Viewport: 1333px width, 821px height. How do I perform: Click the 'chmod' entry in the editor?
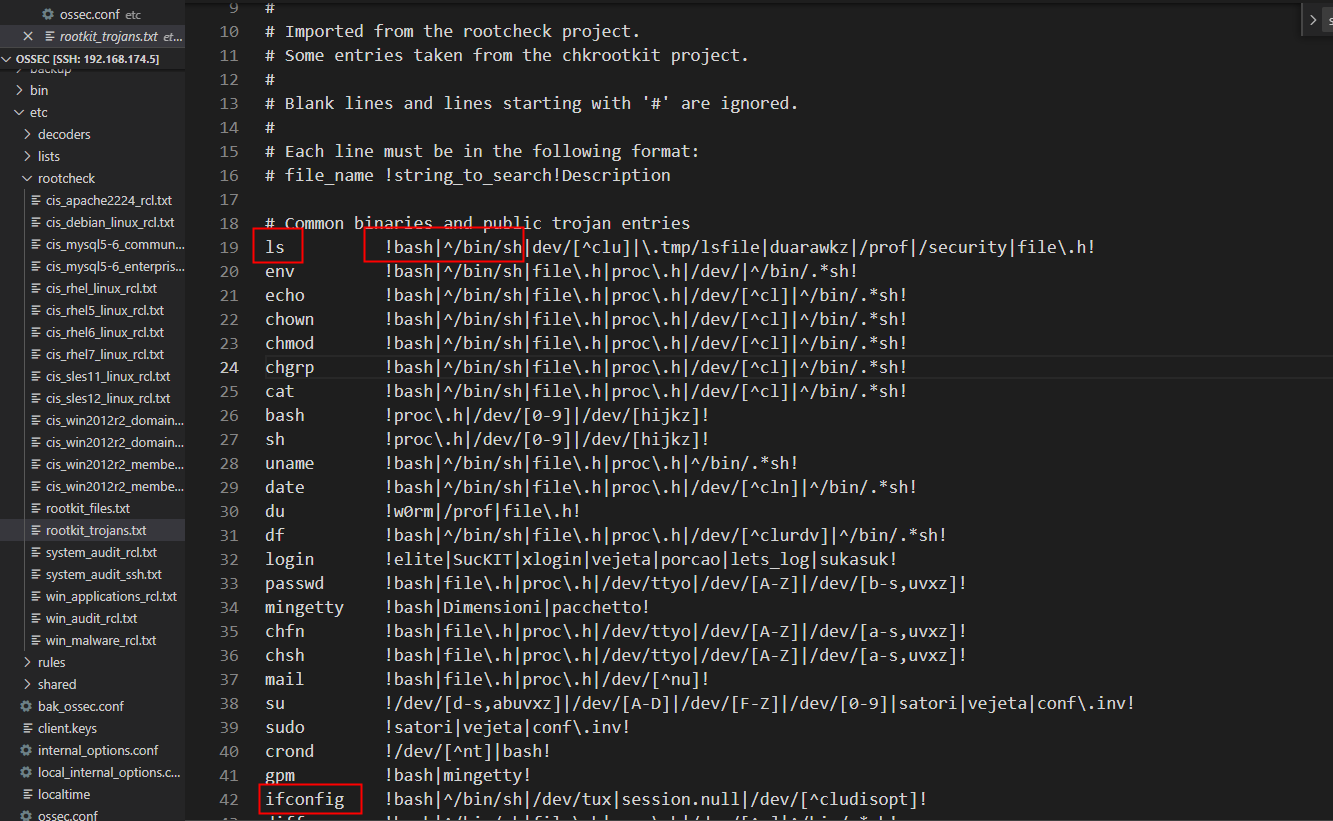point(290,343)
